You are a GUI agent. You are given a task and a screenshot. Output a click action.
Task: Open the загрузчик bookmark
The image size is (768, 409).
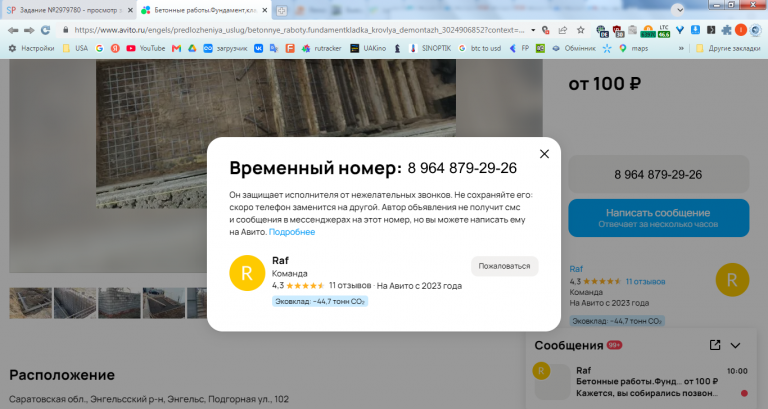pos(225,48)
